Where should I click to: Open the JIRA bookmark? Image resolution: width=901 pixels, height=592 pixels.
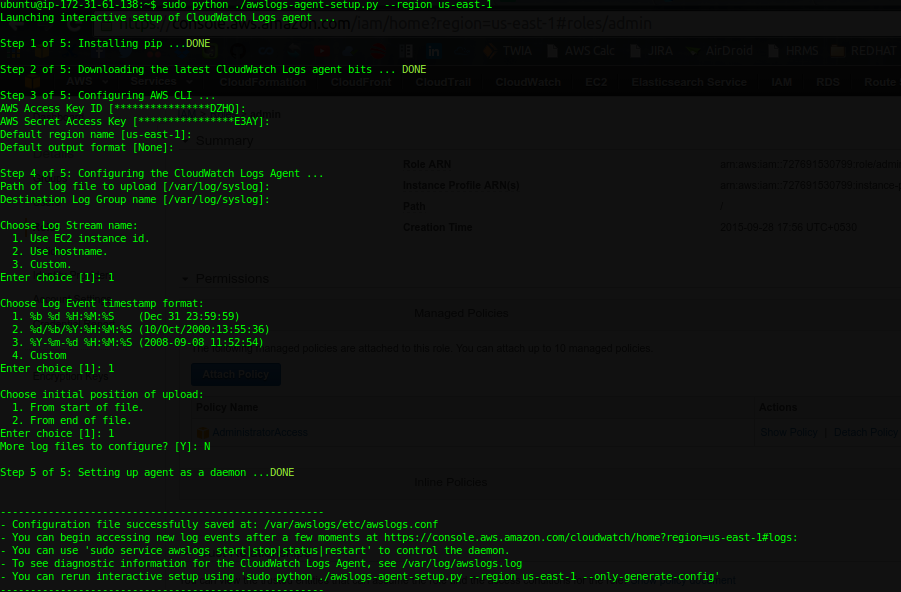(x=652, y=51)
